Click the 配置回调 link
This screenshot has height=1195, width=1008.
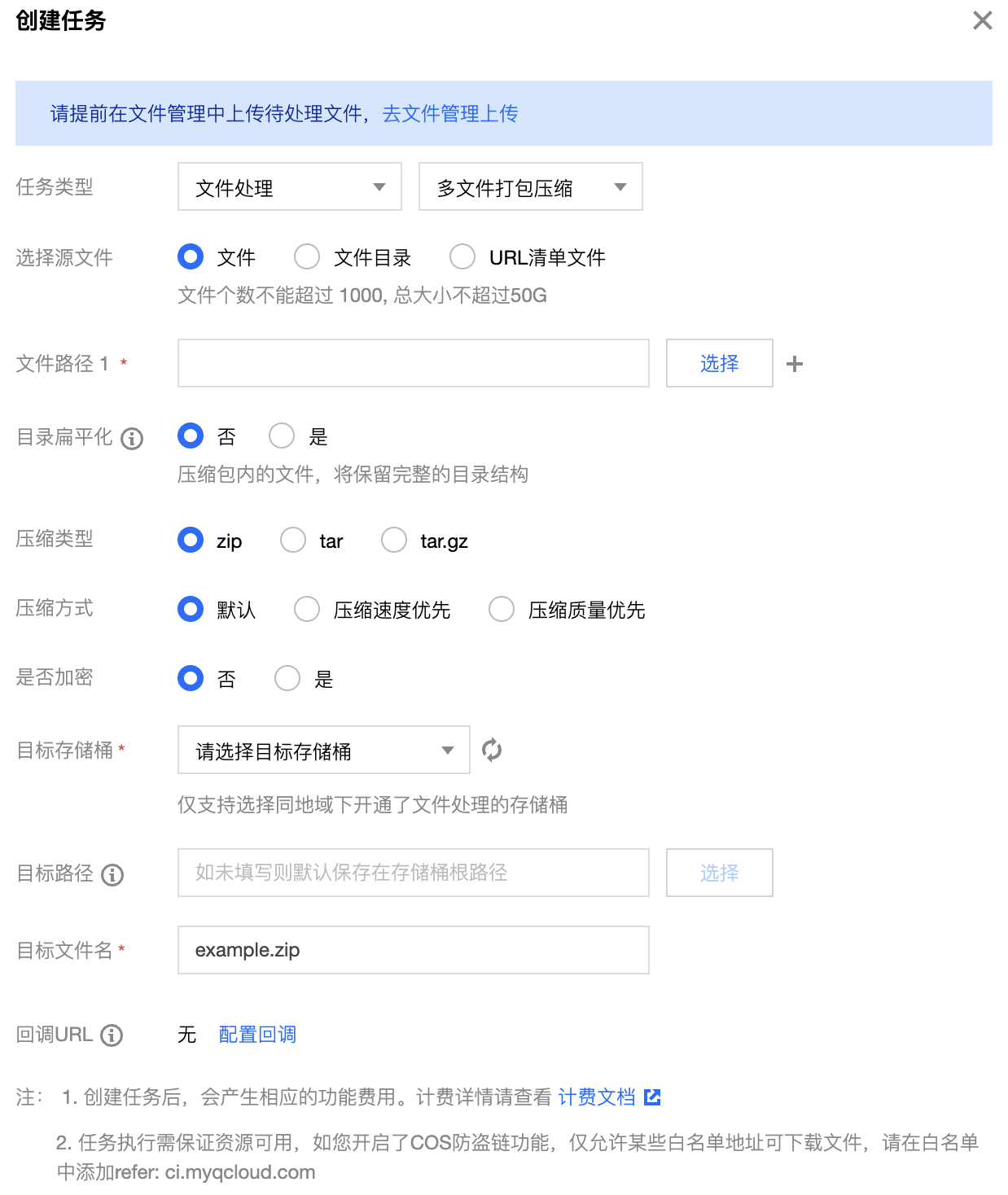click(x=257, y=1035)
